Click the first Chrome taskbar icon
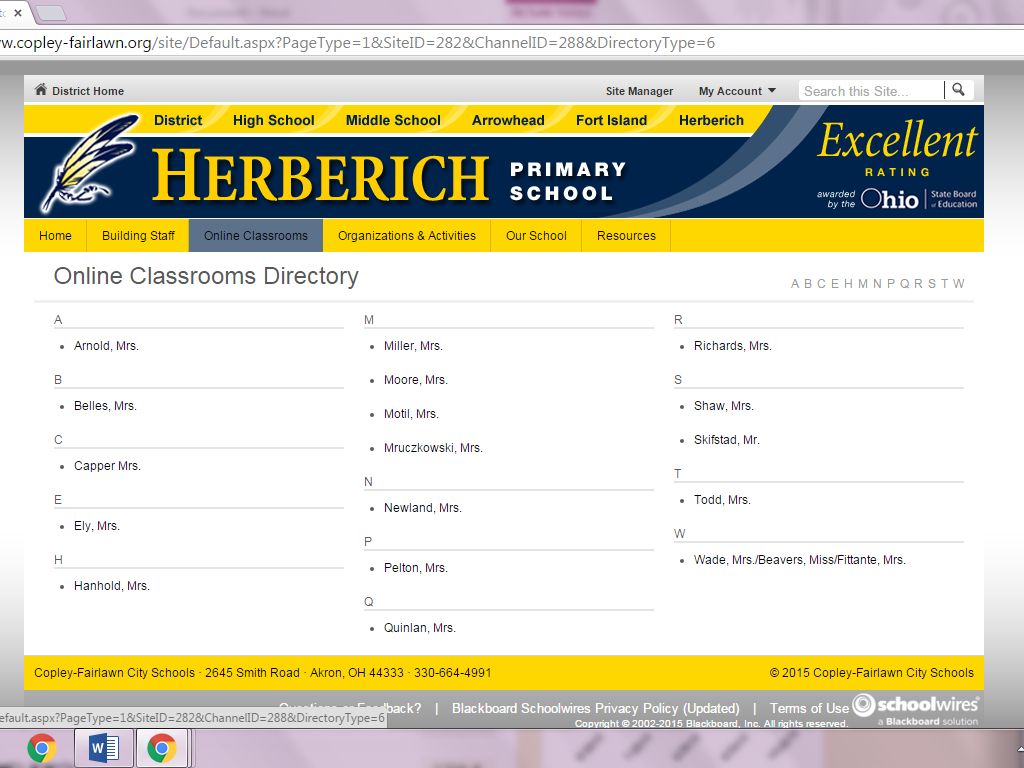This screenshot has height=768, width=1024. 41,748
